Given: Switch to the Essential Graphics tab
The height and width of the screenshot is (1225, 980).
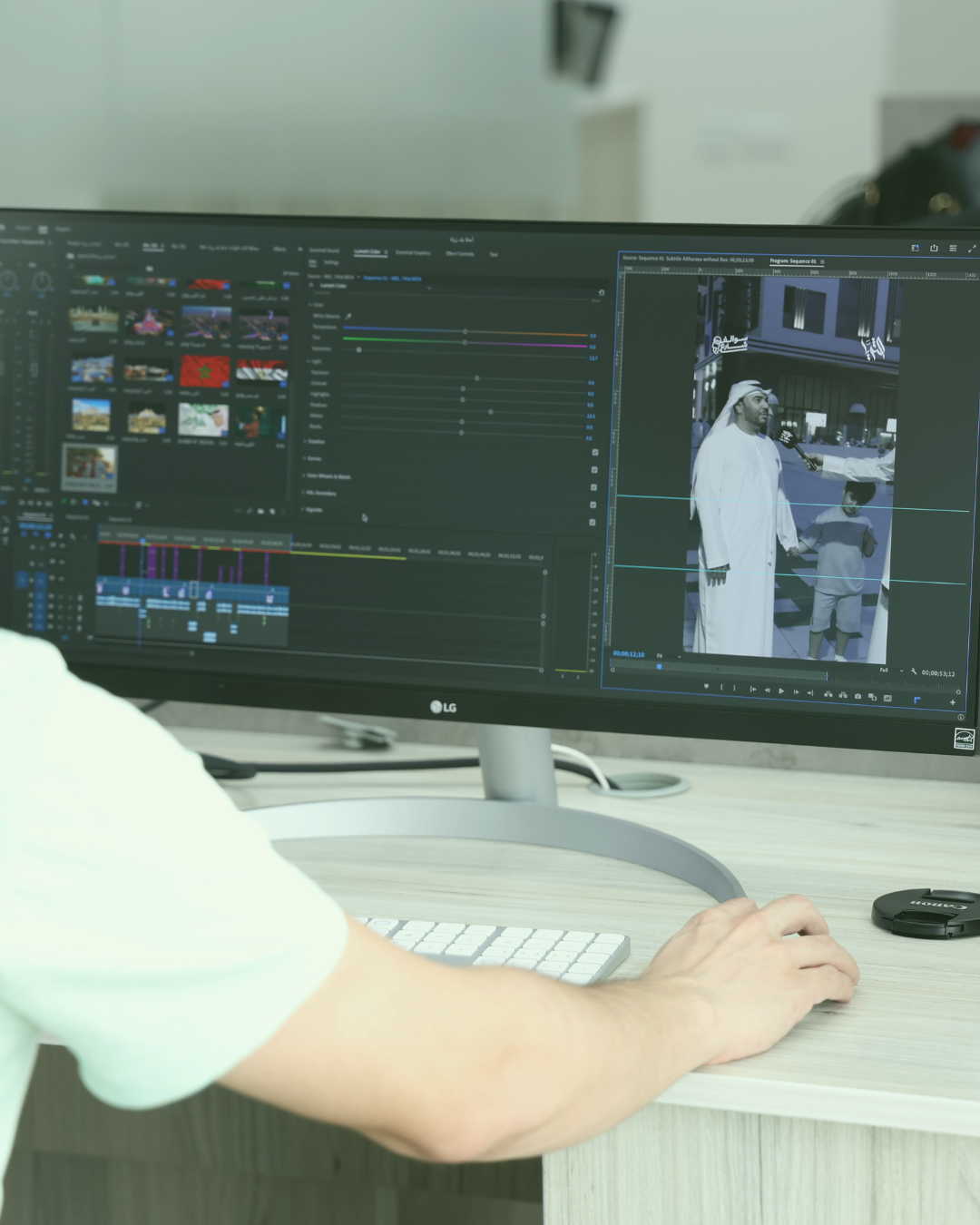Looking at the screenshot, I should coord(413,253).
